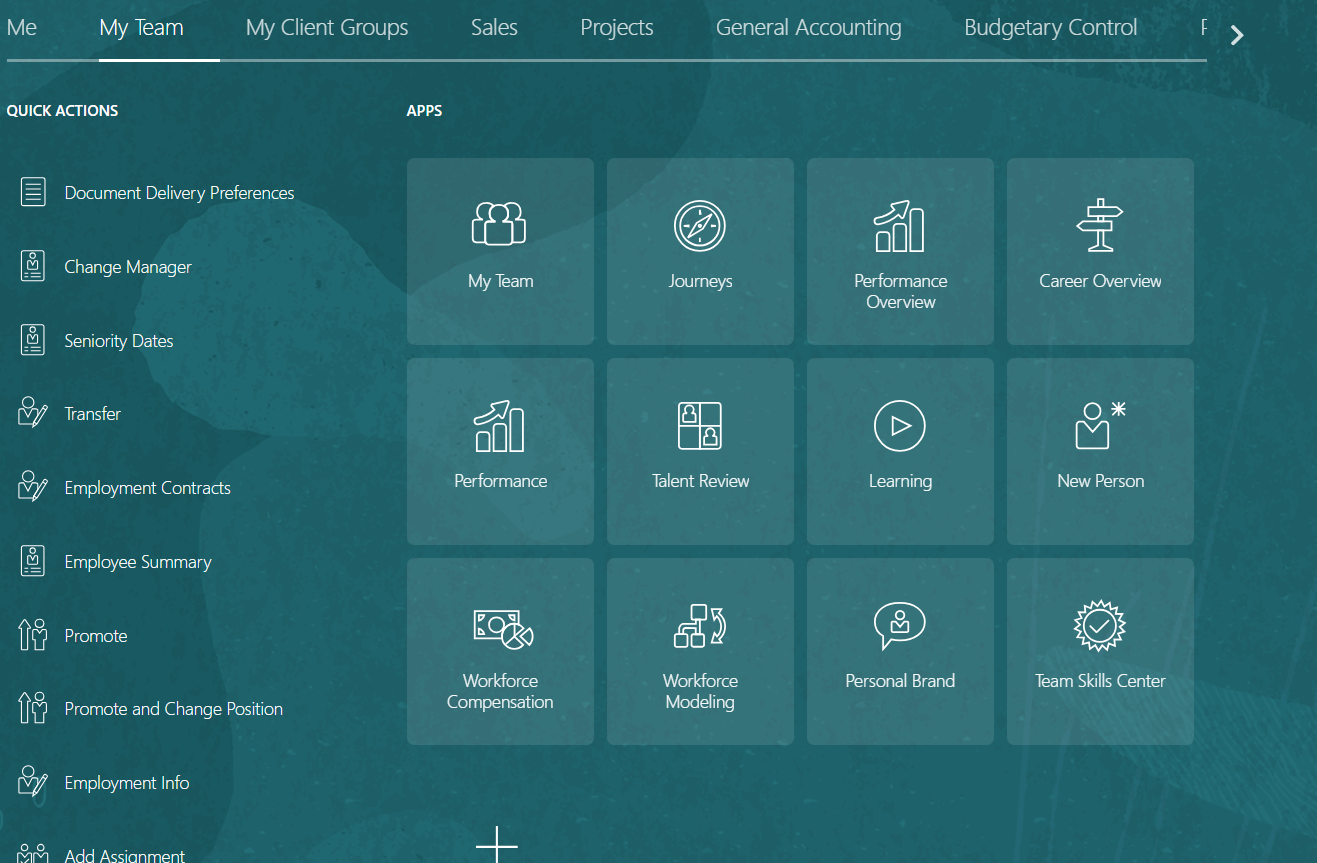Click the Employment Info icon
This screenshot has height=863, width=1317.
pyautogui.click(x=33, y=782)
